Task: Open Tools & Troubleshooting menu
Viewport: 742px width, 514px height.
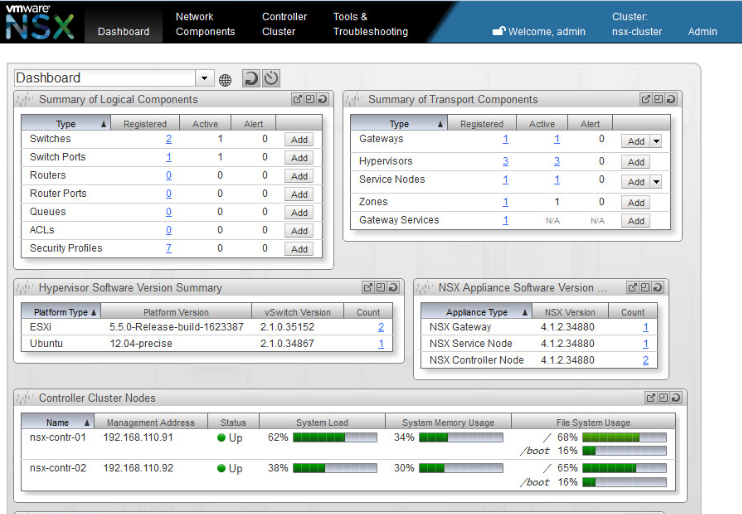Action: click(370, 24)
